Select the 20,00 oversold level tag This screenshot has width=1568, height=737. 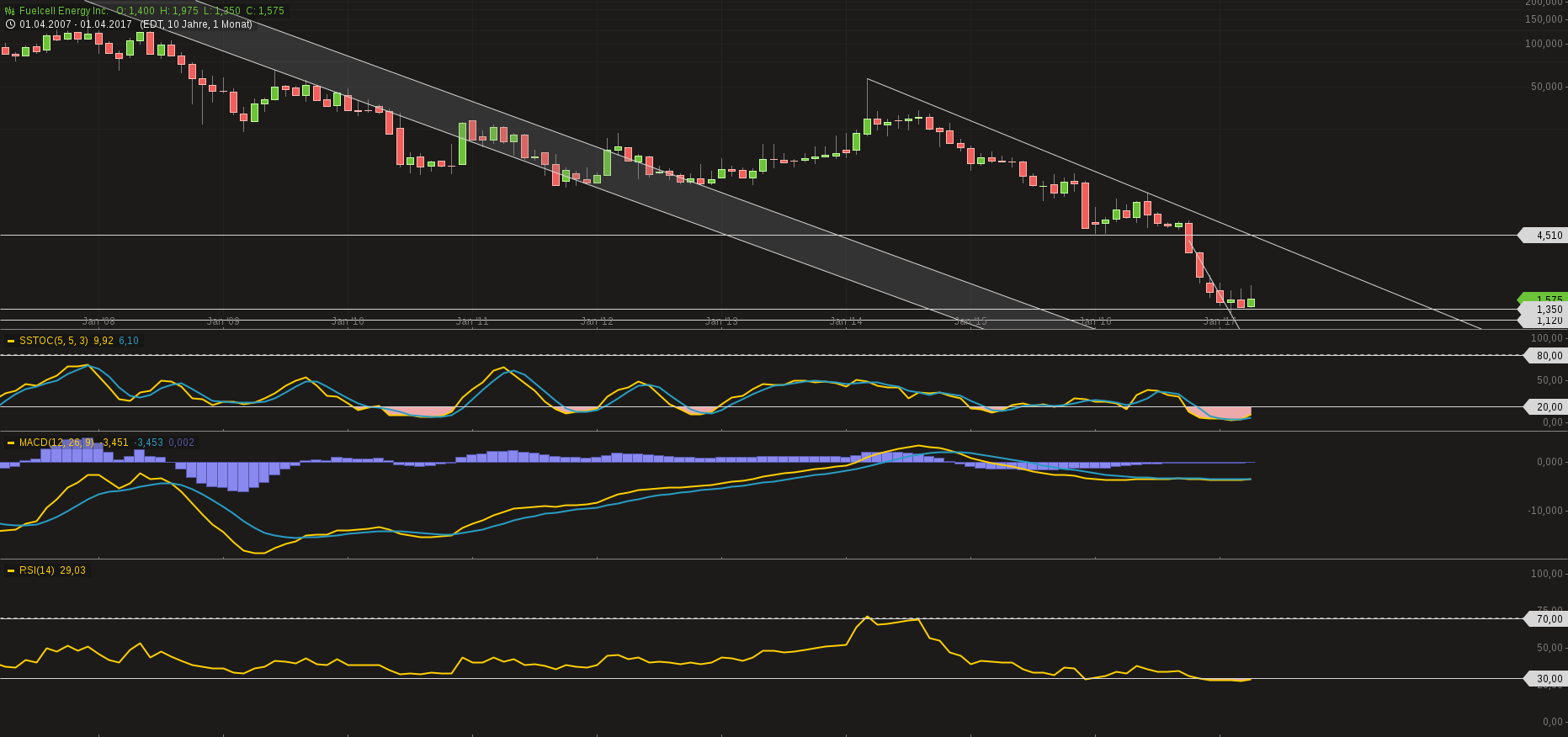(1546, 407)
